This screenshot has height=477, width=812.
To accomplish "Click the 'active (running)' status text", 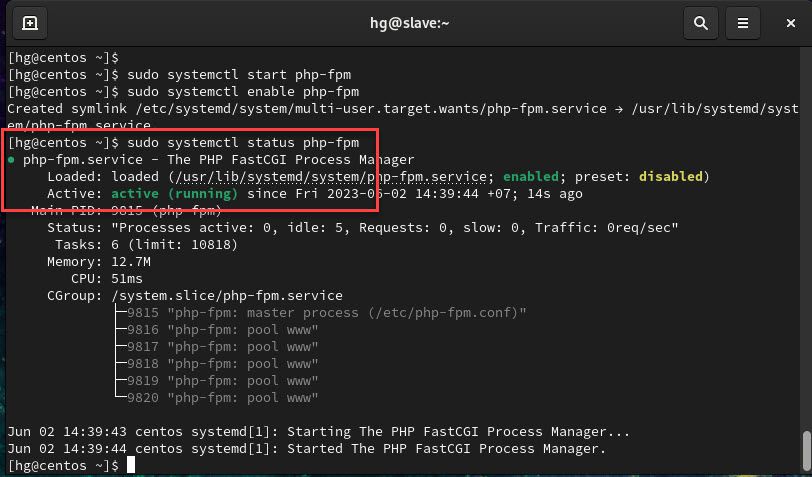I will [175, 194].
